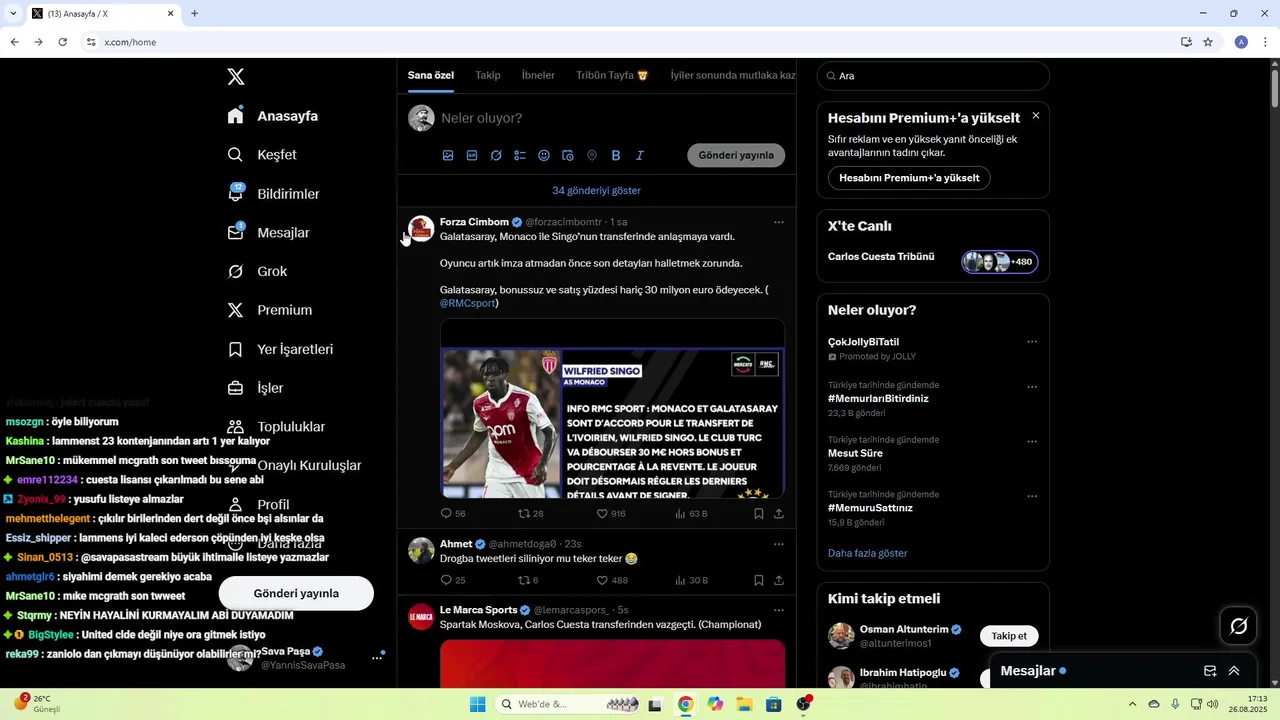The width and height of the screenshot is (1280, 720).
Task: Open Premium from the sidebar
Action: click(270, 310)
